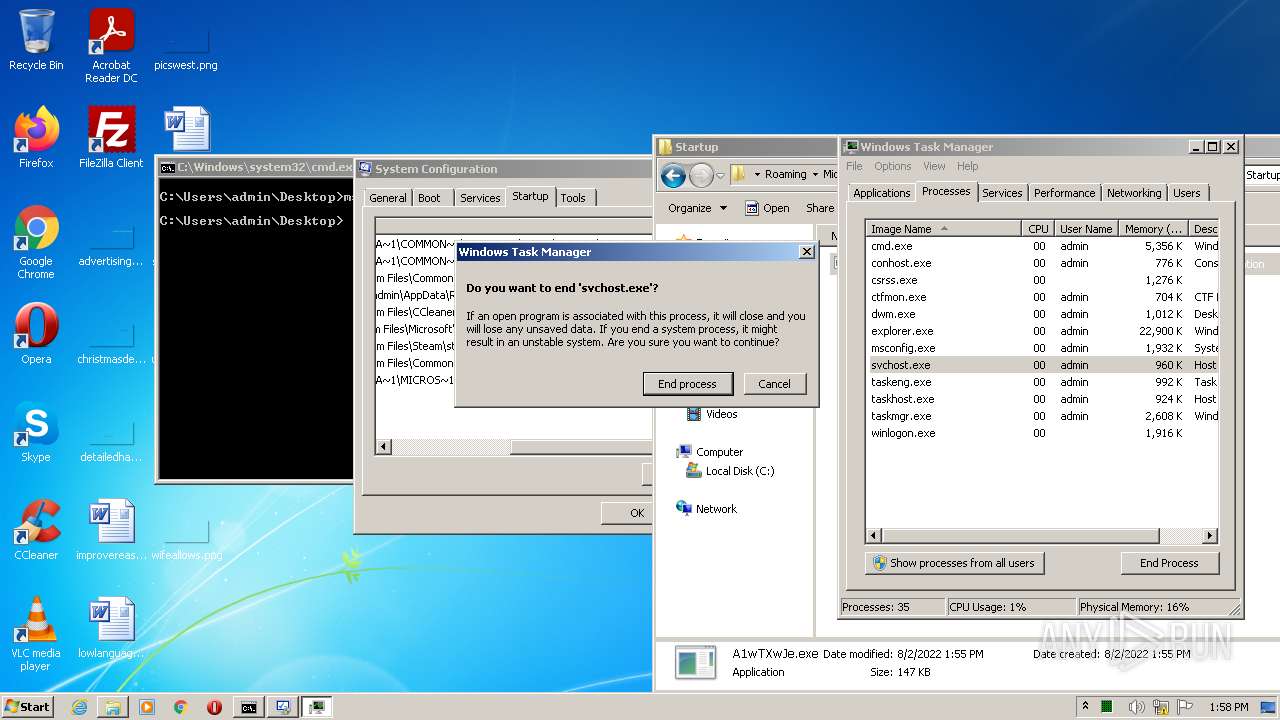Open Tools tab in System Configuration

(573, 198)
